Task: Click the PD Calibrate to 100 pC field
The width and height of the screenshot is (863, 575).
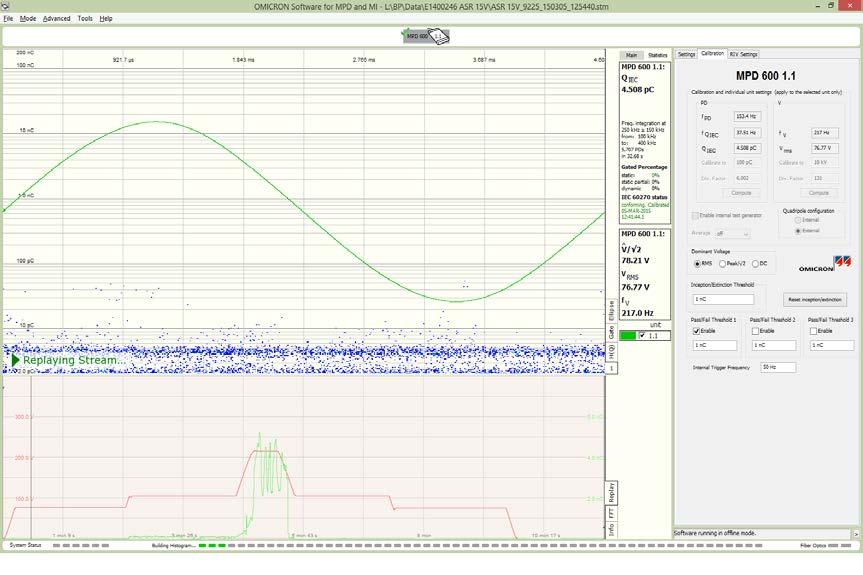Action: [x=747, y=163]
